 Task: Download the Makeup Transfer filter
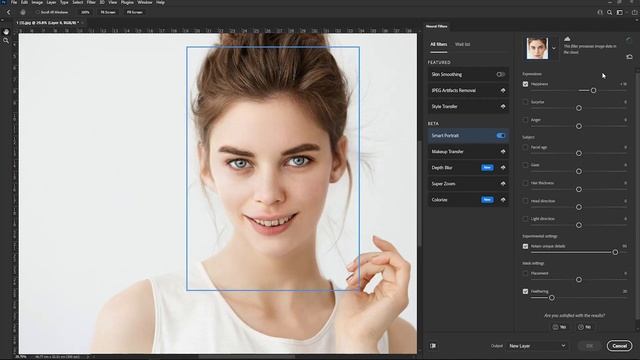(503, 151)
